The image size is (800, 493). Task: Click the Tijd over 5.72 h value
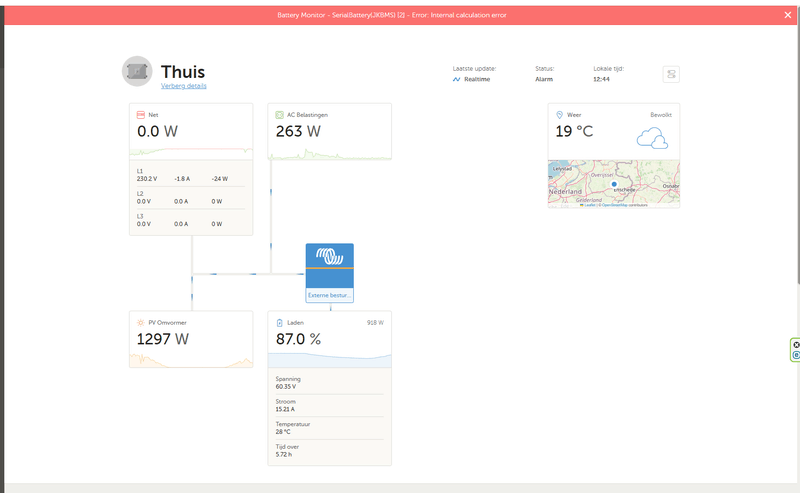tap(284, 454)
